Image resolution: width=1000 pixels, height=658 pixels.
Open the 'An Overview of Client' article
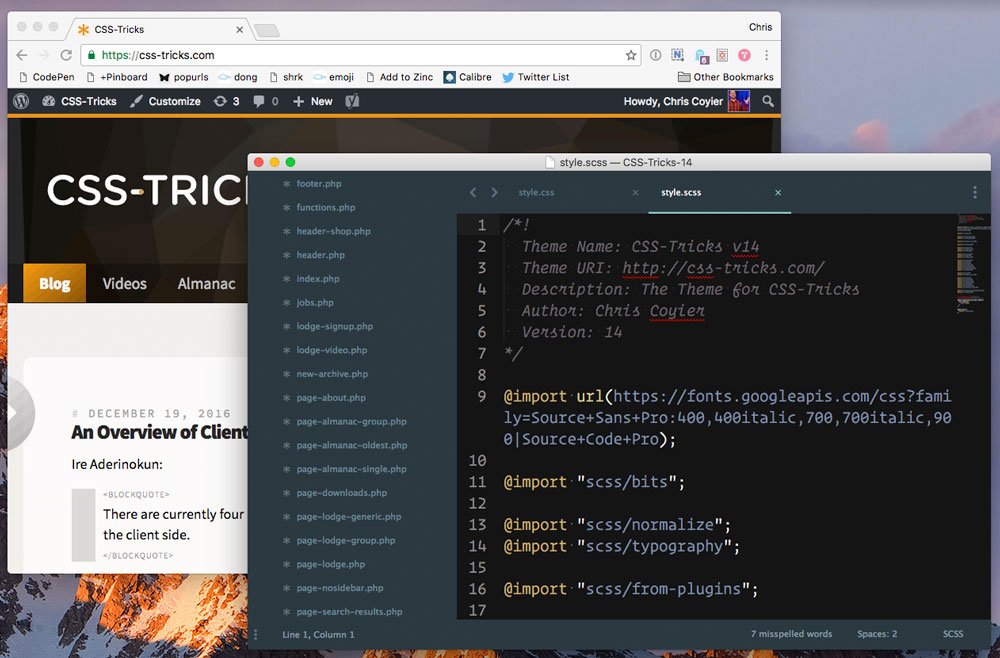tap(159, 433)
